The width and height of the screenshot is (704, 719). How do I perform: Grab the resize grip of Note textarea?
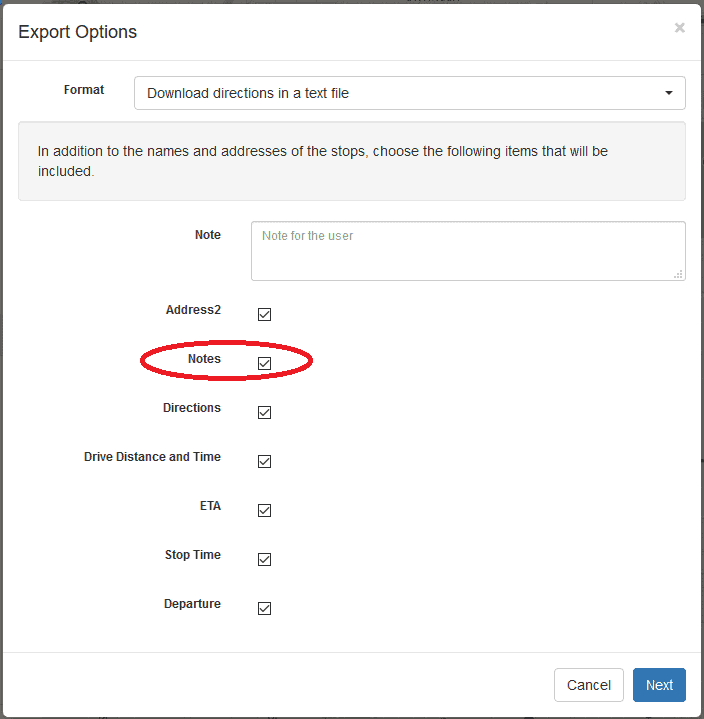pos(678,274)
